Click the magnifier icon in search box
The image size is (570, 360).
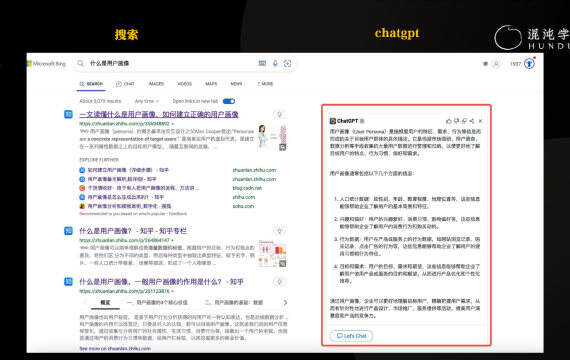(x=81, y=63)
